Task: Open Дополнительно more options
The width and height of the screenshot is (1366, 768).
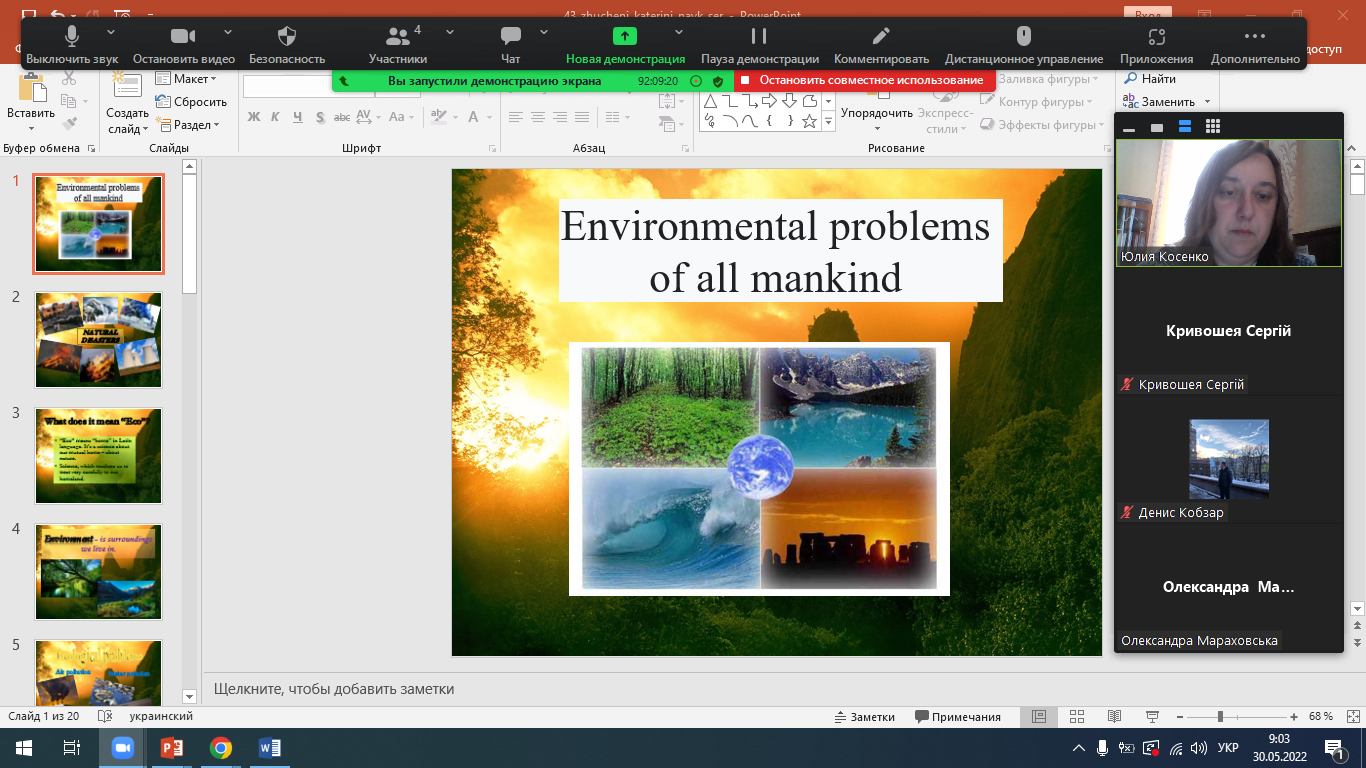Action: tap(1255, 46)
